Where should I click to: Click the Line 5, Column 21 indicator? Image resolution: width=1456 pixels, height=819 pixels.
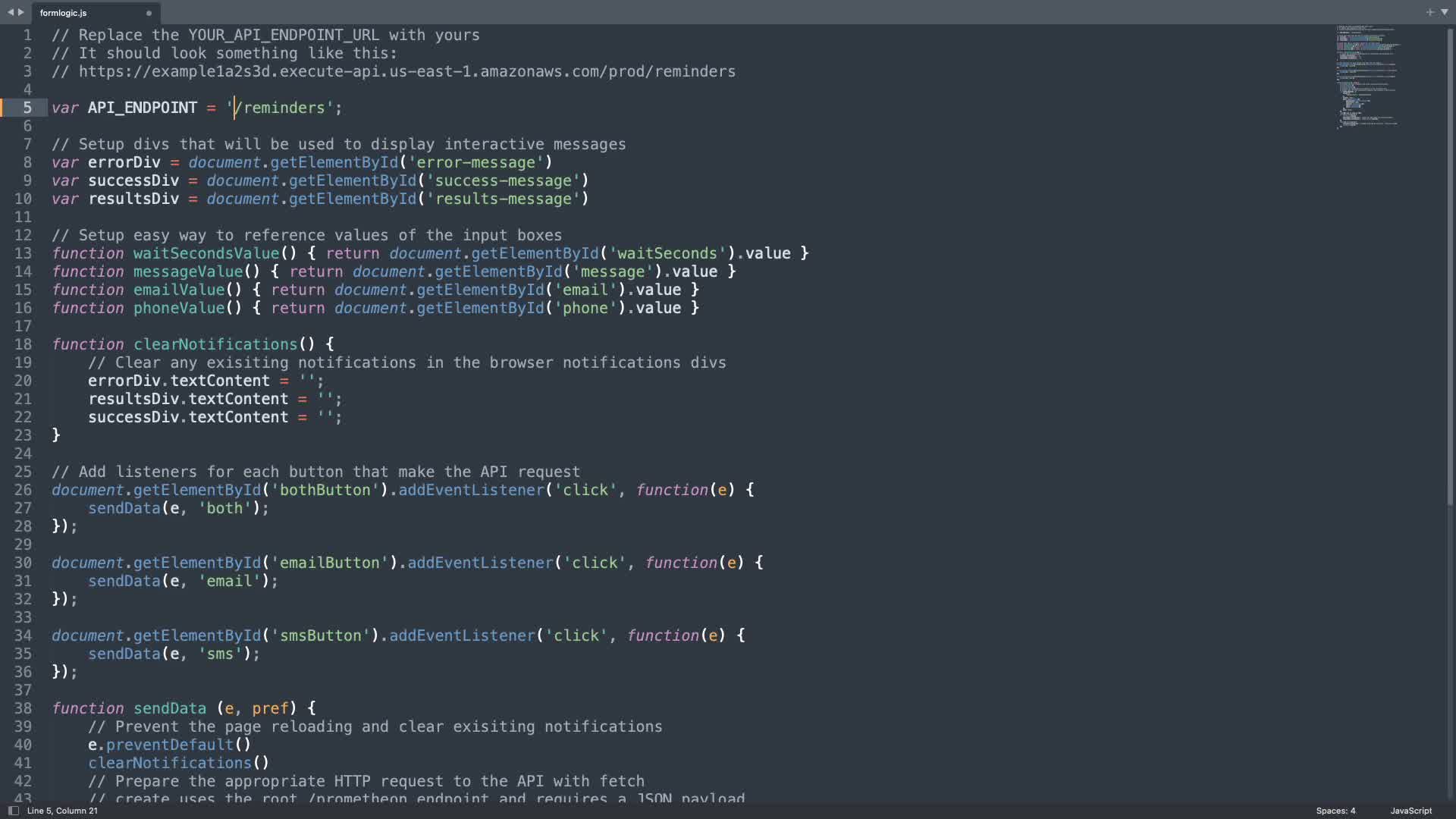[x=62, y=811]
